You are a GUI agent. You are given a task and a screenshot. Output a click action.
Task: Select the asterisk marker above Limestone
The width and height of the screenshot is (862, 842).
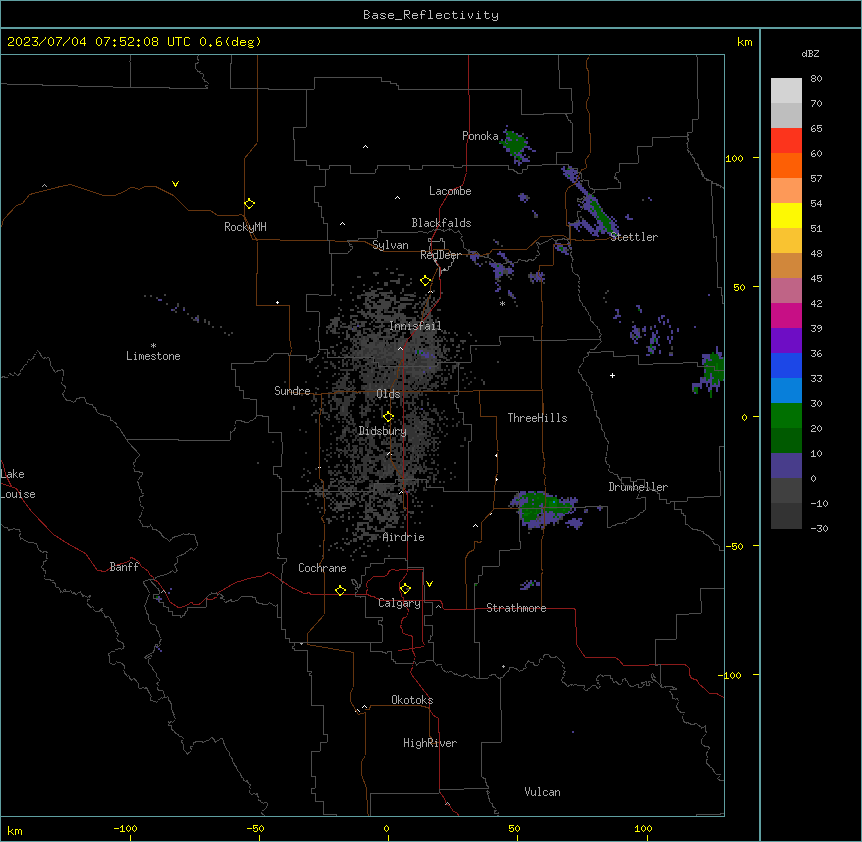[x=153, y=346]
